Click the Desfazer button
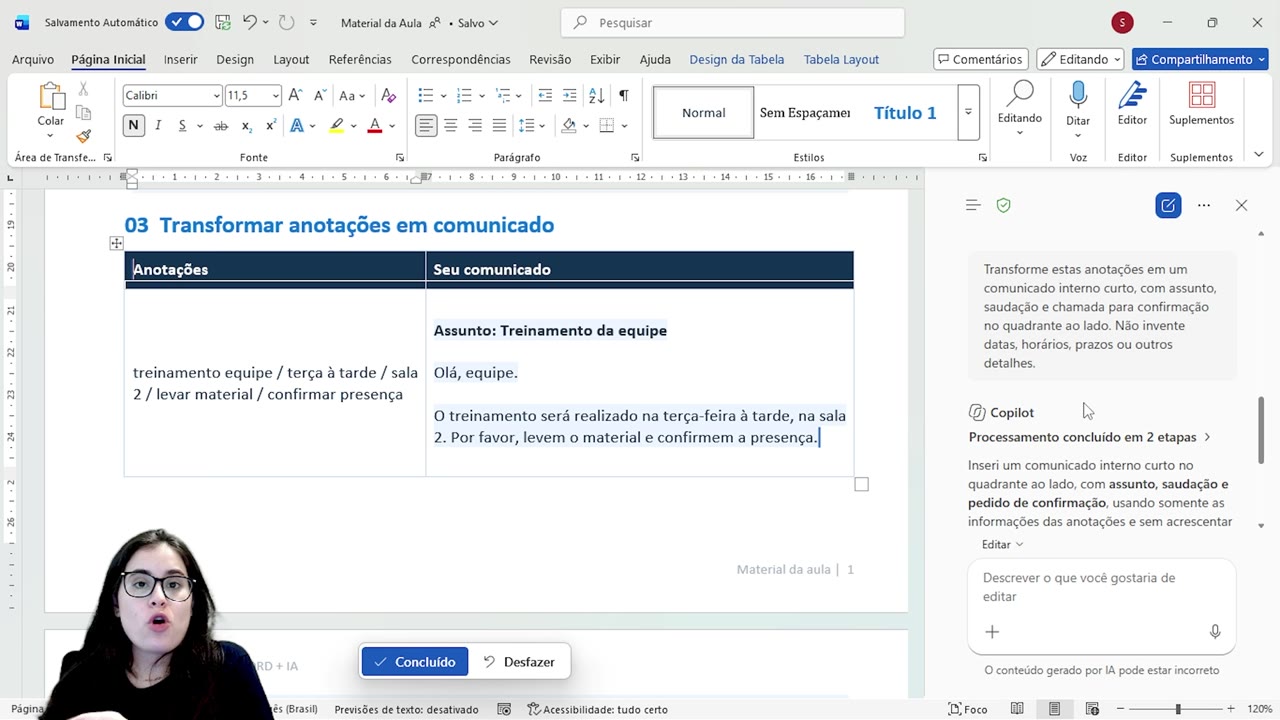This screenshot has width=1280, height=720. click(518, 662)
